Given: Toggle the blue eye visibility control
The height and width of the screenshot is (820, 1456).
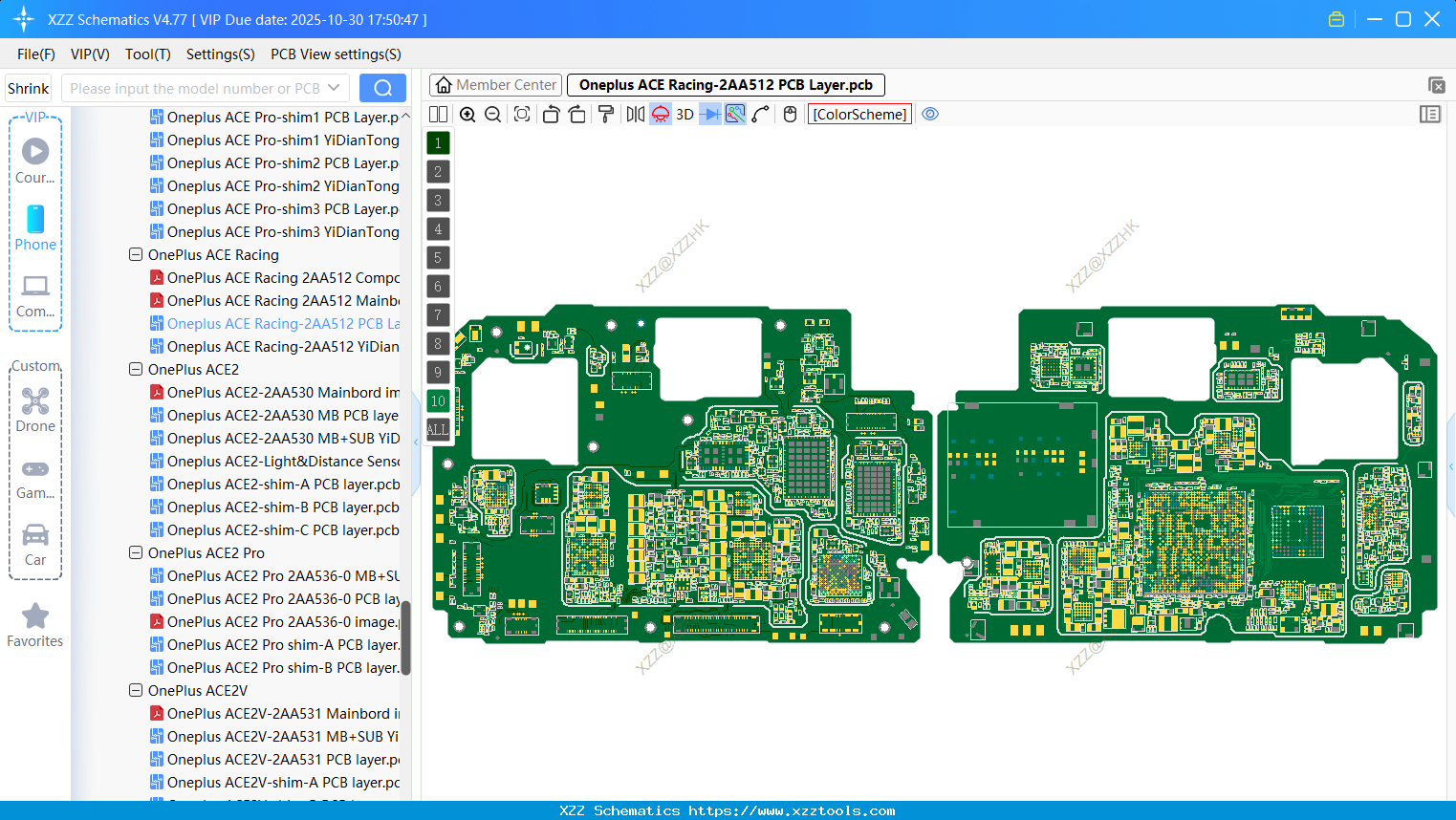Looking at the screenshot, I should click(930, 114).
